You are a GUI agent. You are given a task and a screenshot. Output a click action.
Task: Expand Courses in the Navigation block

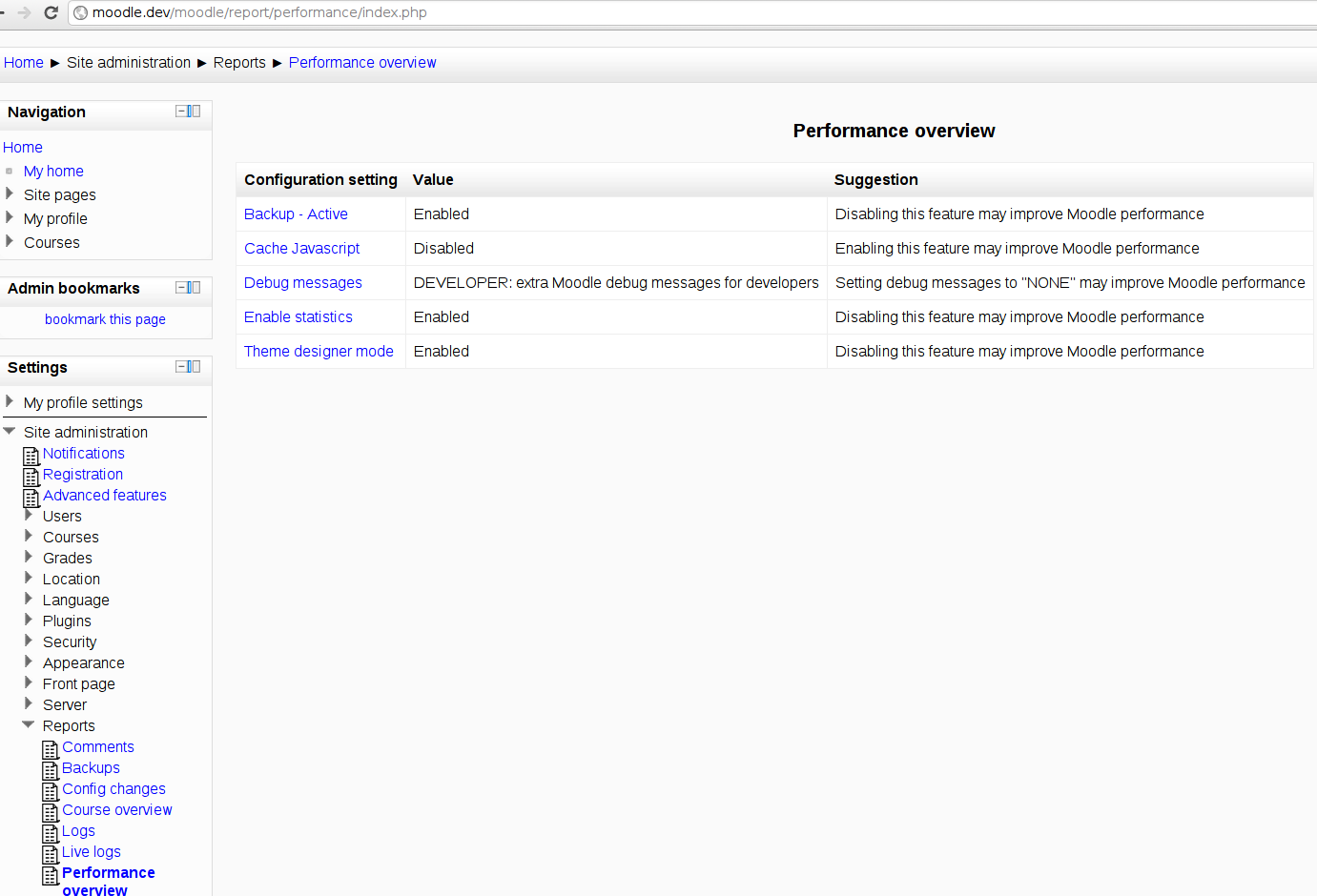(x=10, y=241)
